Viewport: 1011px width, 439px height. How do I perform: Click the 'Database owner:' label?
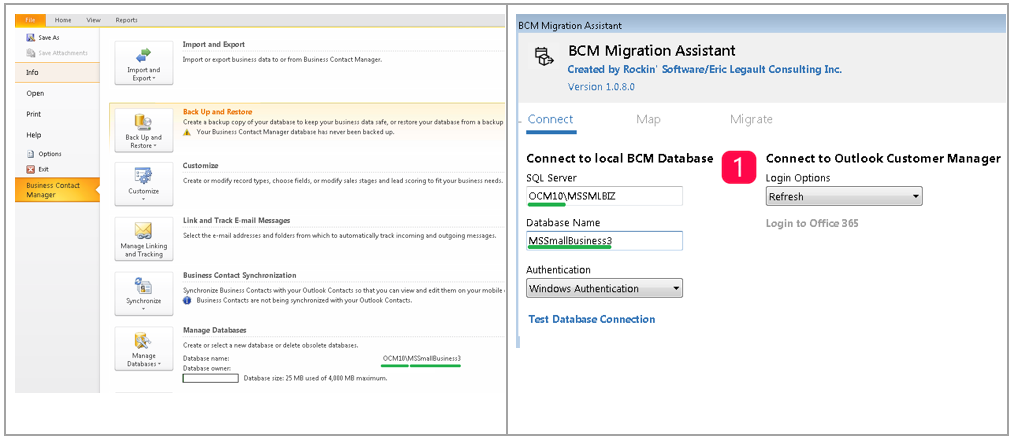click(x=207, y=368)
